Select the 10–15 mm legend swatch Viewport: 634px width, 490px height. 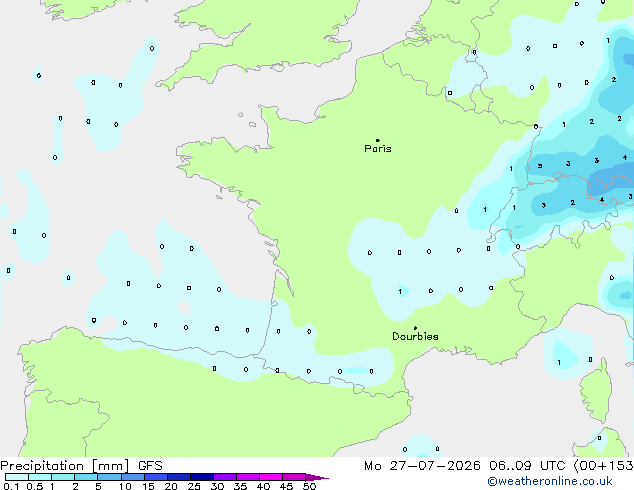point(132,477)
